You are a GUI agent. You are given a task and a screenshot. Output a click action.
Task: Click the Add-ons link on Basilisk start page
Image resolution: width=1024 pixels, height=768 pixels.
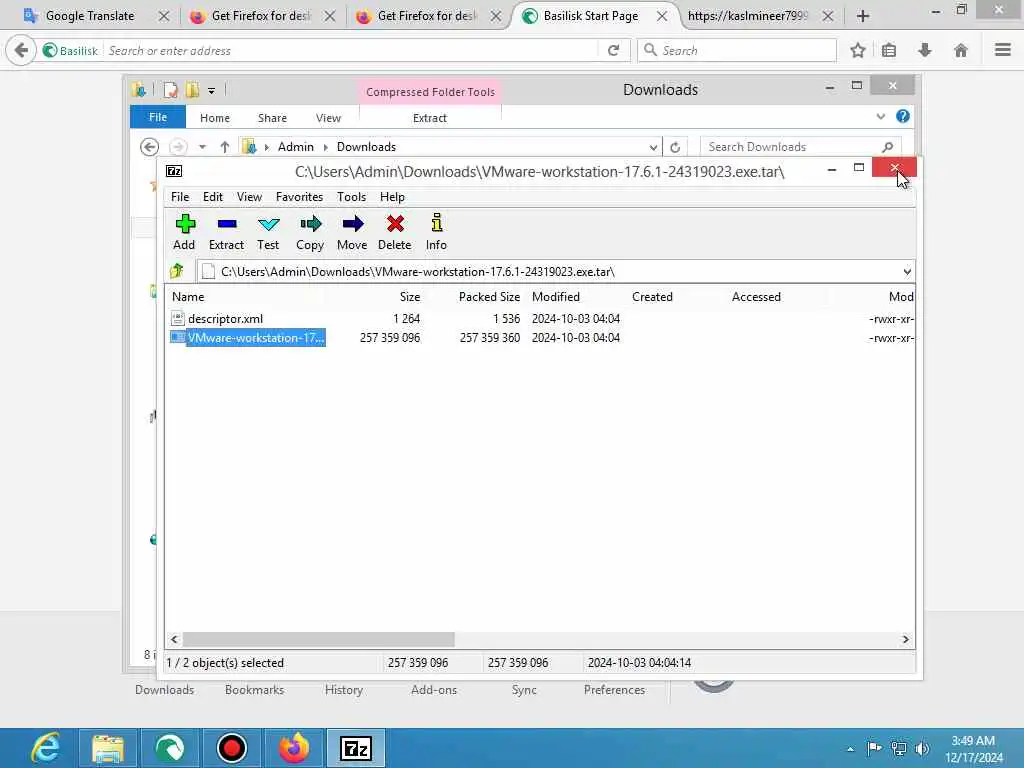(434, 690)
